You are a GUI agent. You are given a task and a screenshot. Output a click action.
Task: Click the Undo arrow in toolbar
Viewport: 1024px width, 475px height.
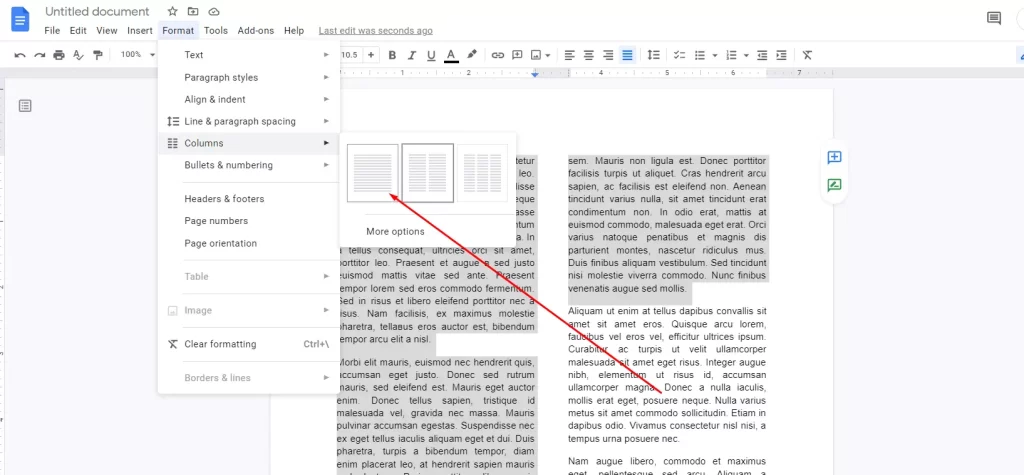(x=20, y=55)
